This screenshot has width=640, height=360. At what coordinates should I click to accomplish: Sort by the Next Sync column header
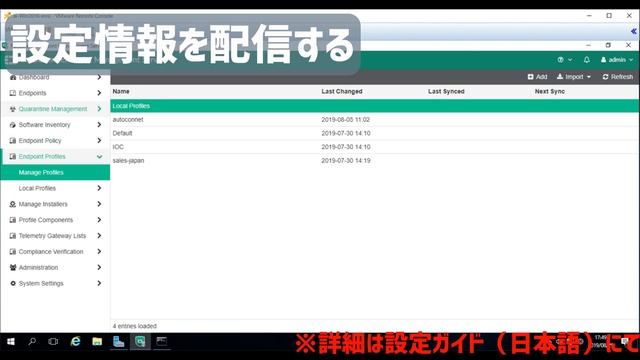pyautogui.click(x=550, y=91)
